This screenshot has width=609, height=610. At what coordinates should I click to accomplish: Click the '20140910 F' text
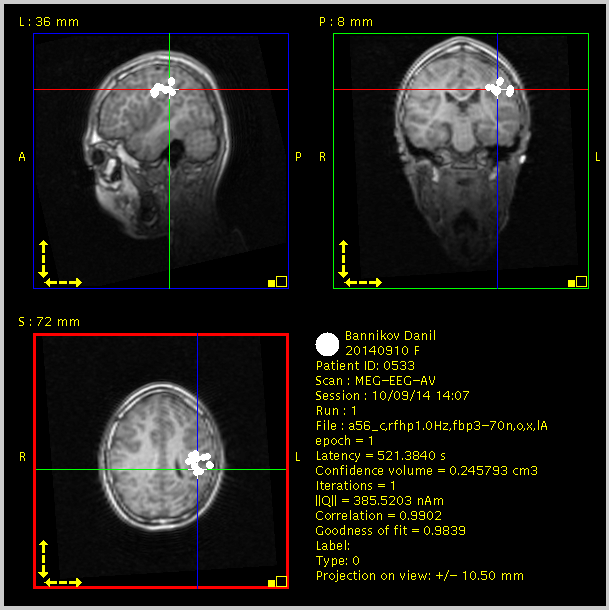[383, 351]
